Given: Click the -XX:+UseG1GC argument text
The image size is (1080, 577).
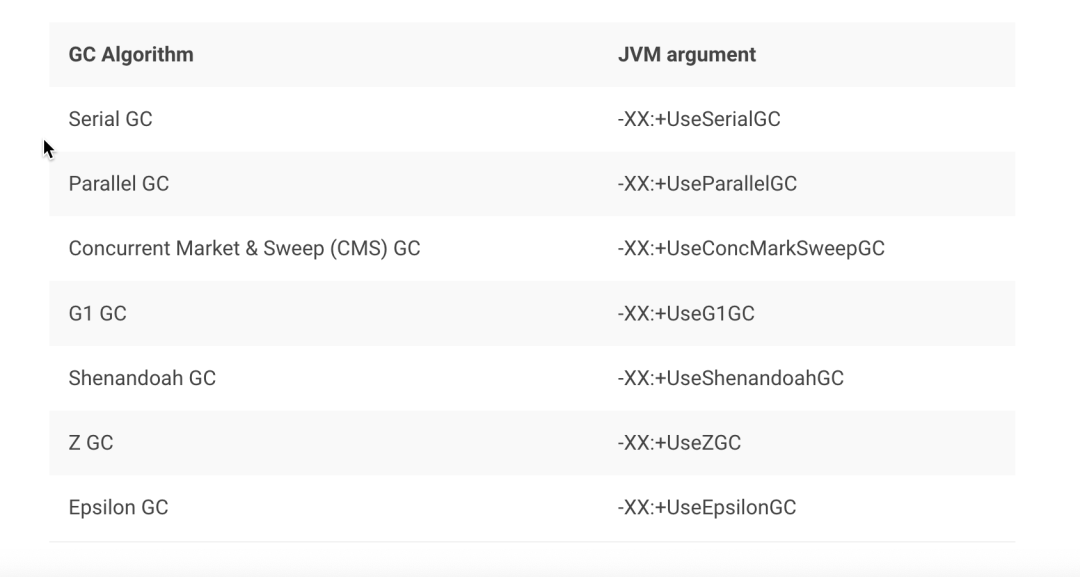Looking at the screenshot, I should tap(685, 313).
